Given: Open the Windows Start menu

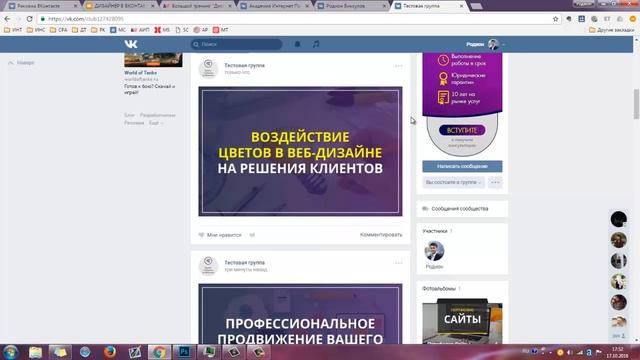Looking at the screenshot, I should [x=11, y=352].
